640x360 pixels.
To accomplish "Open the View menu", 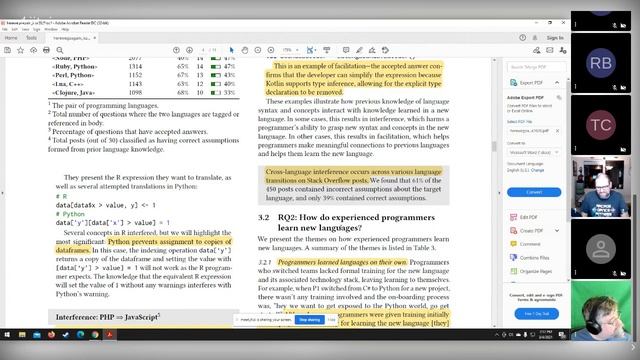I will pyautogui.click(x=25, y=29).
